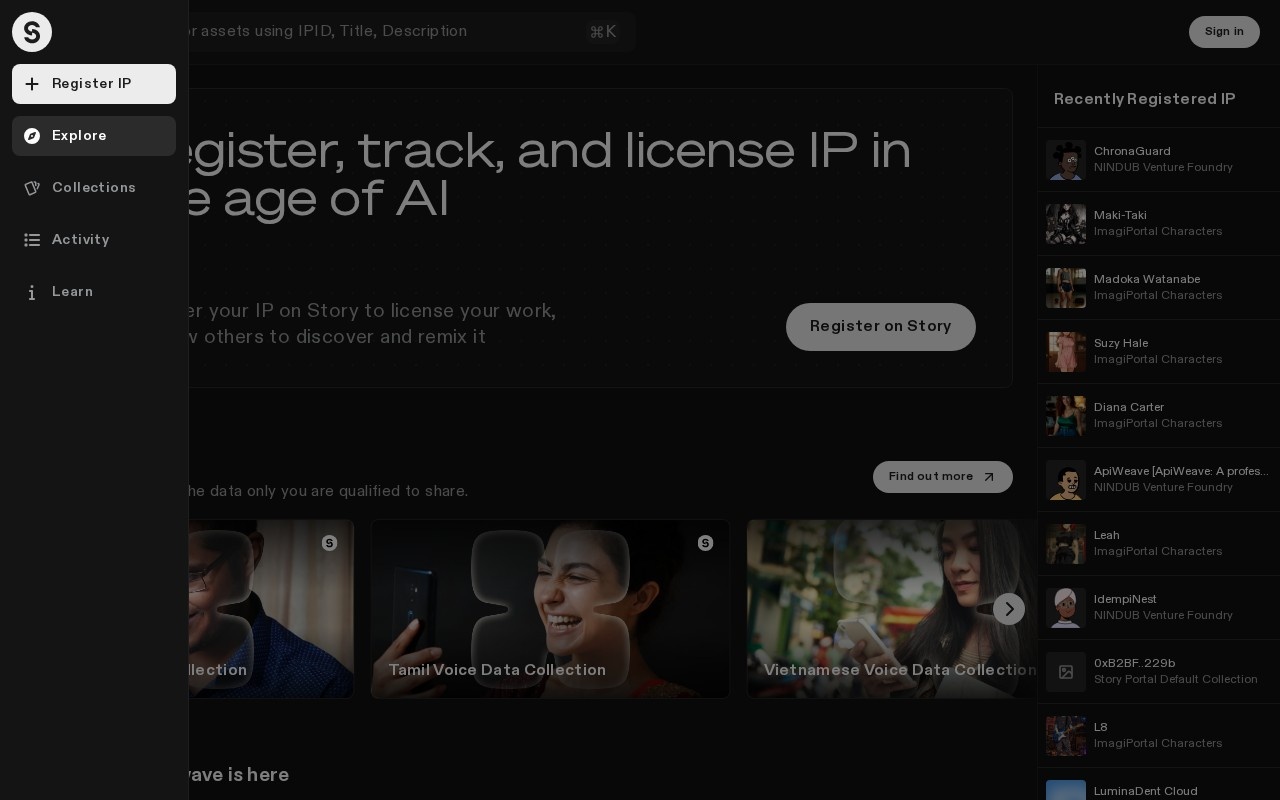The width and height of the screenshot is (1280, 800).
Task: Click the Sign in button
Action: (x=1224, y=32)
